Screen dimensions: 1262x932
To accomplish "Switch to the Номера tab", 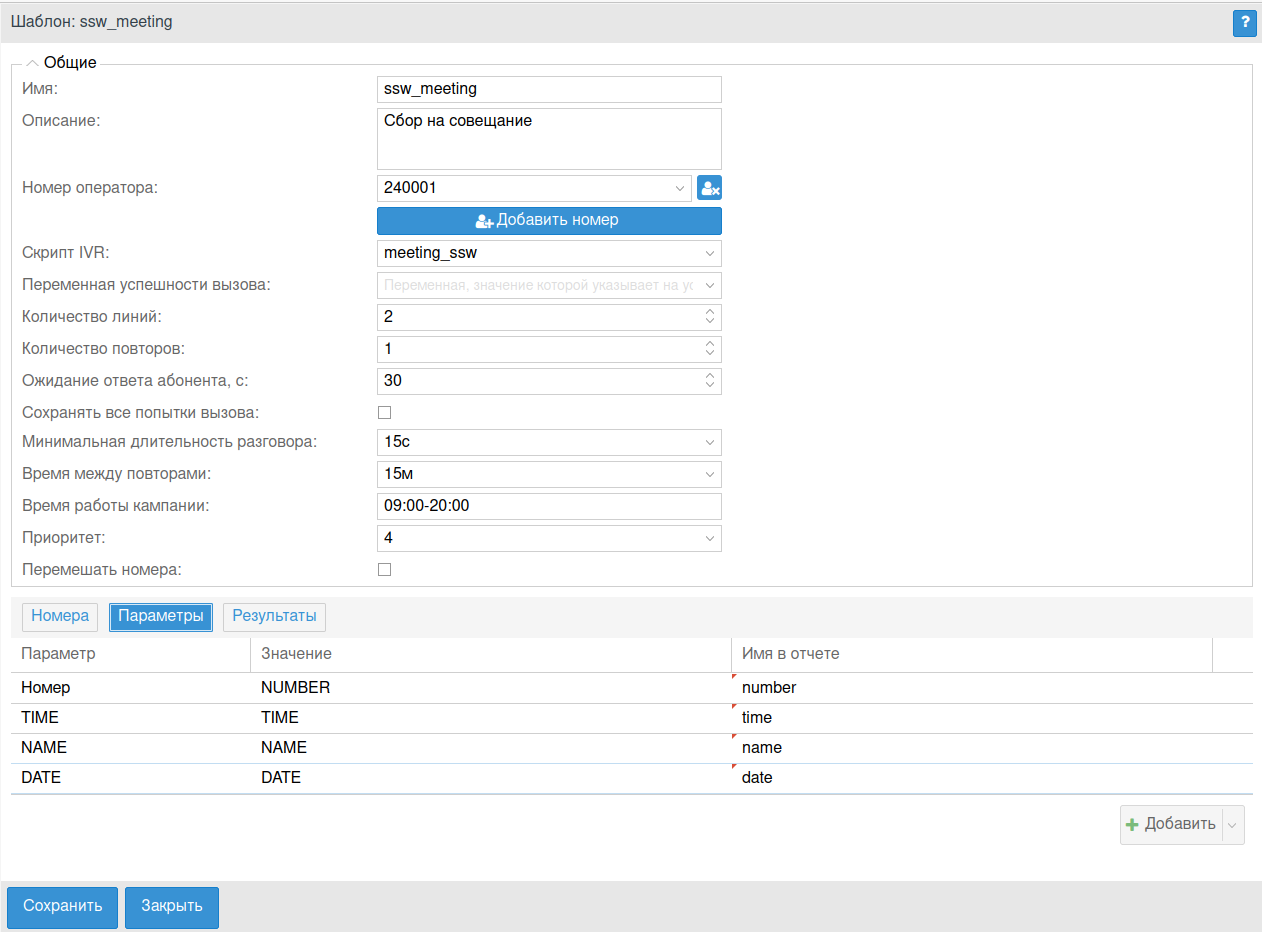I will (x=60, y=617).
